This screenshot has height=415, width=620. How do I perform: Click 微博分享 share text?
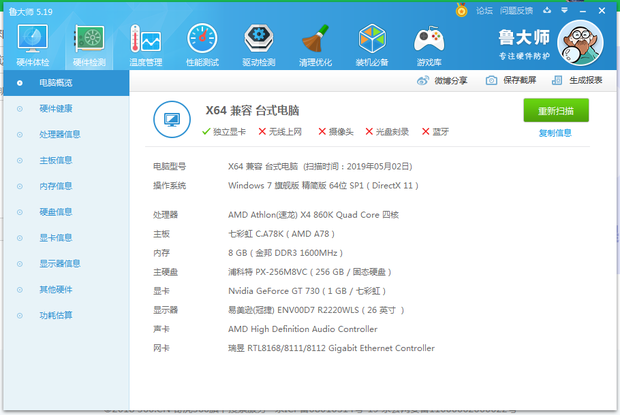[451, 81]
